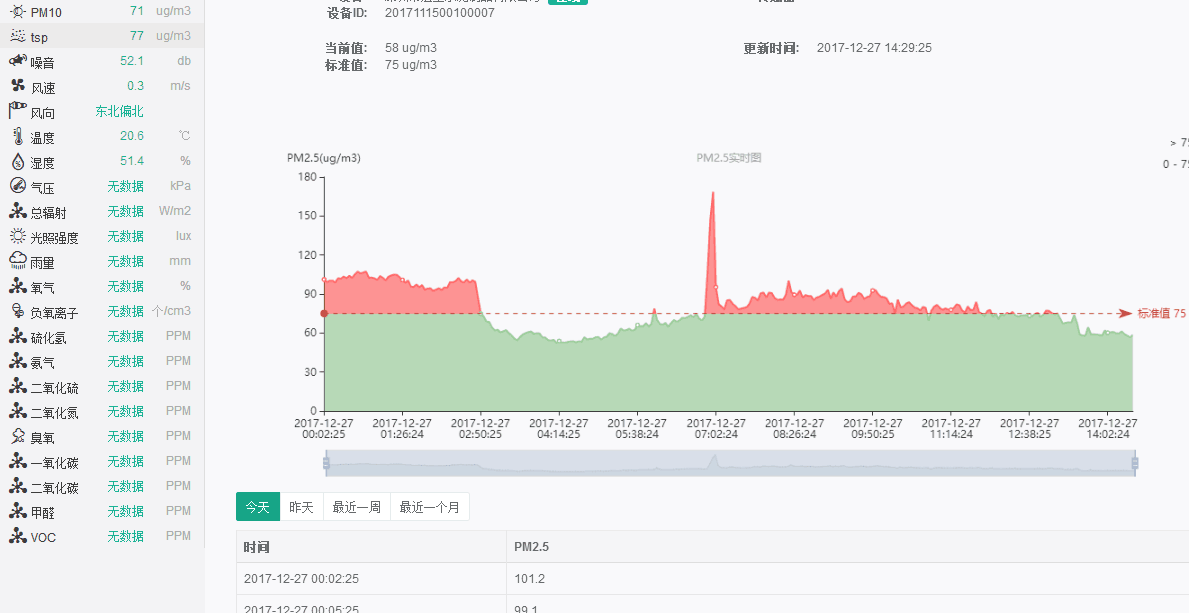Show data for 最近一个月
Viewport: 1189px width, 613px height.
pyautogui.click(x=430, y=507)
